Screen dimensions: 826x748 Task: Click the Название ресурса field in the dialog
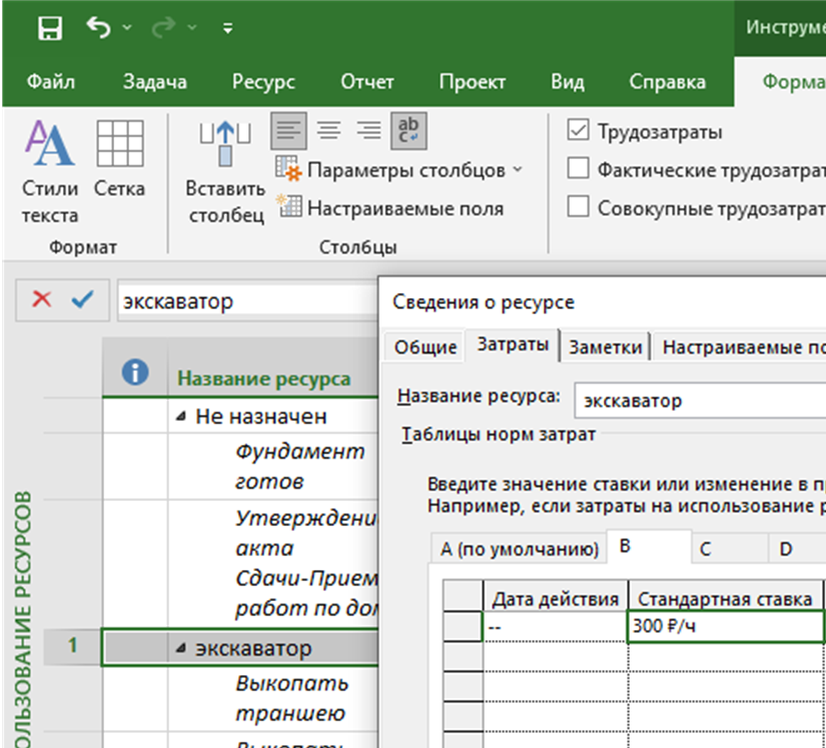coord(701,401)
